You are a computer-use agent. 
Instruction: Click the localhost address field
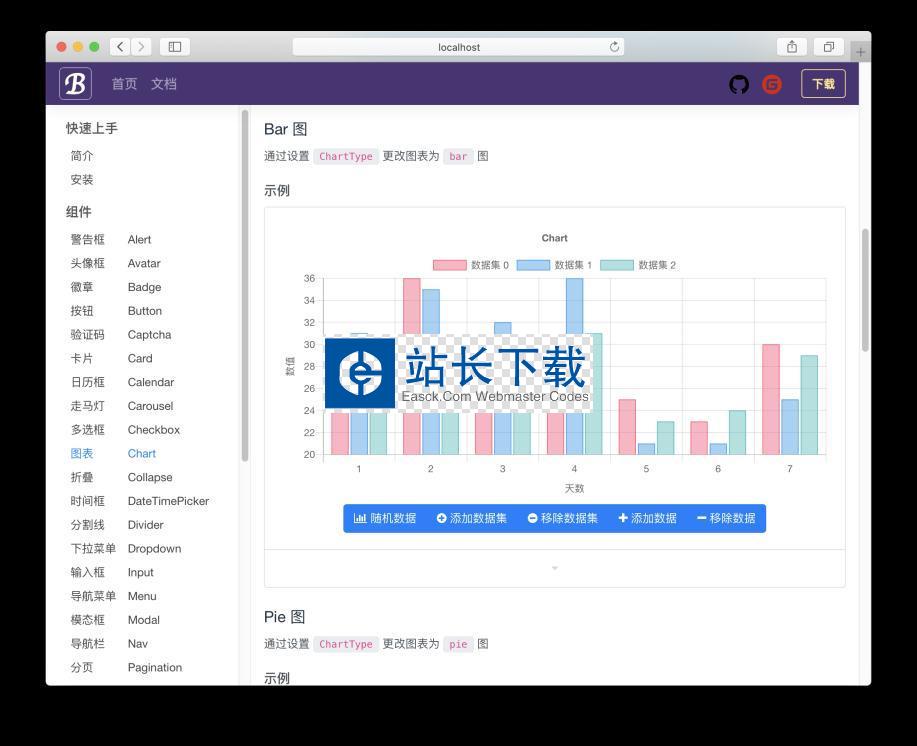coord(459,47)
